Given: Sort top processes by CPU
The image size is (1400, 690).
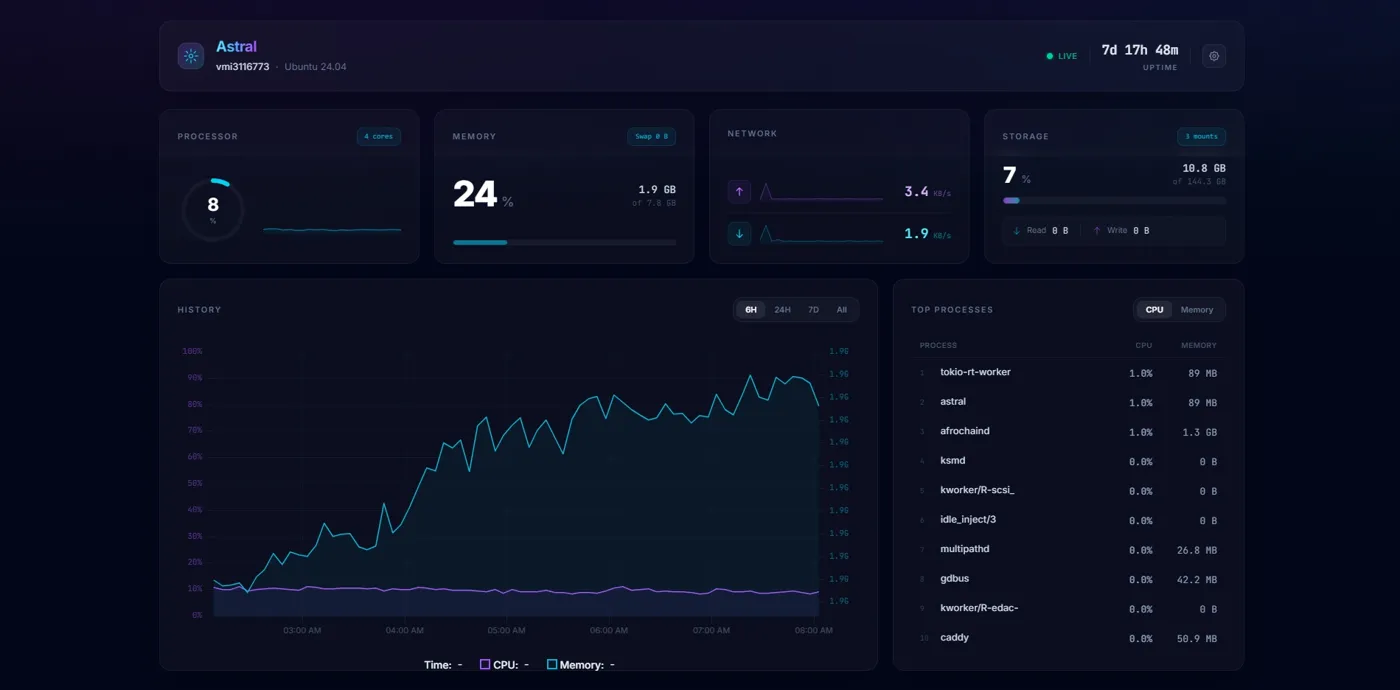Looking at the screenshot, I should point(1154,310).
